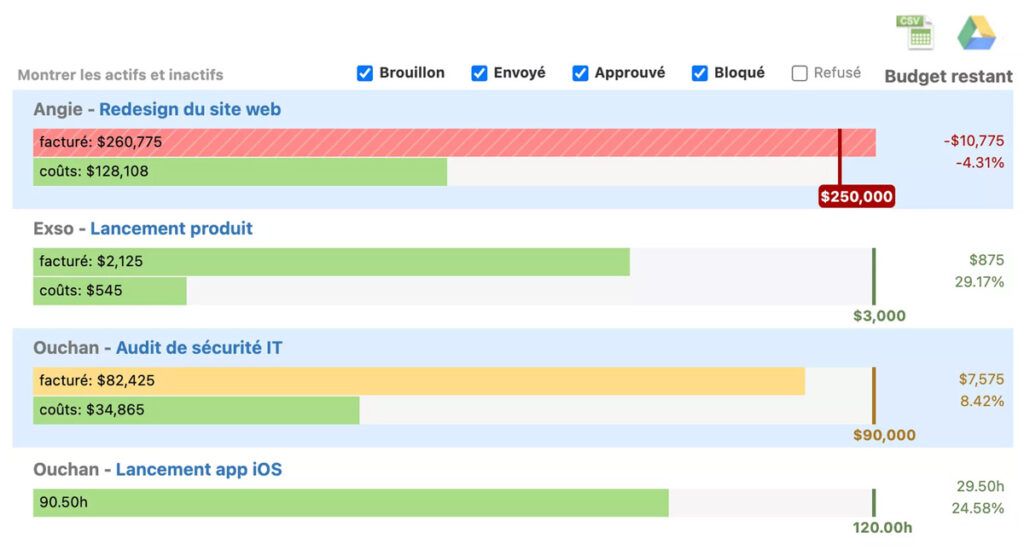The width and height of the screenshot is (1024, 550).
Task: Click the 90.50h hours progress bar
Action: [350, 503]
